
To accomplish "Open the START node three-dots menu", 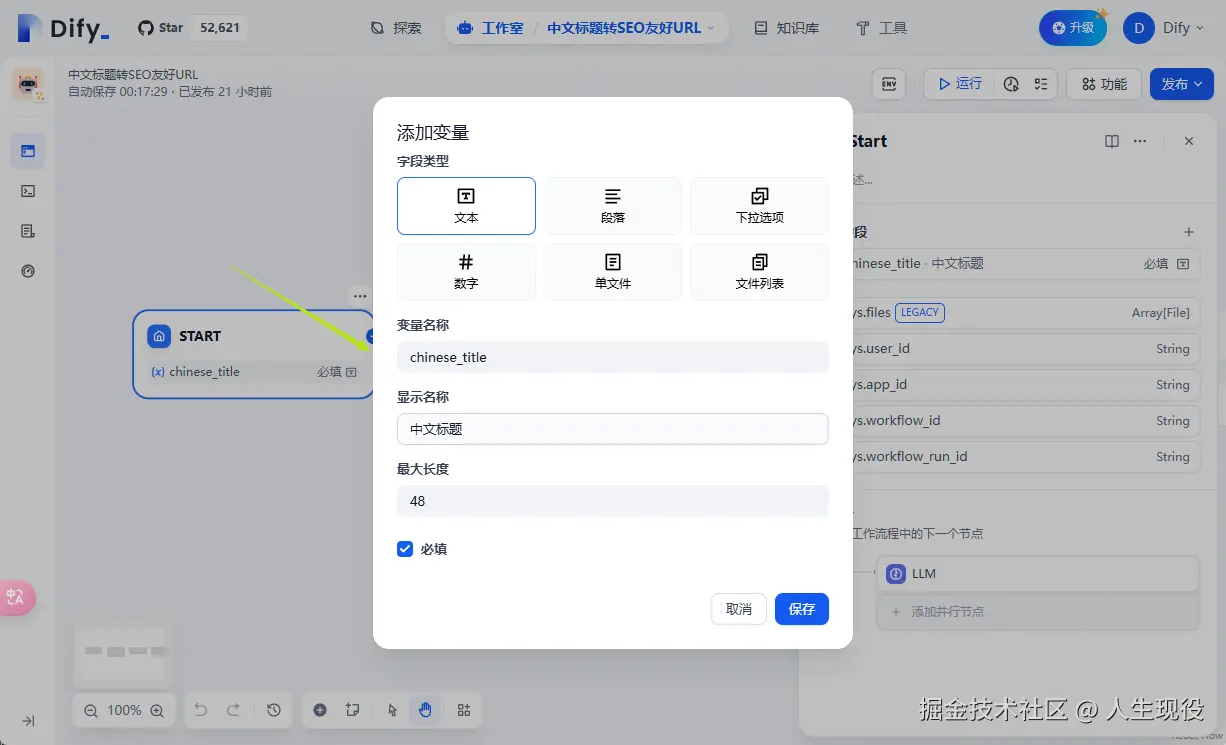I will click(360, 296).
